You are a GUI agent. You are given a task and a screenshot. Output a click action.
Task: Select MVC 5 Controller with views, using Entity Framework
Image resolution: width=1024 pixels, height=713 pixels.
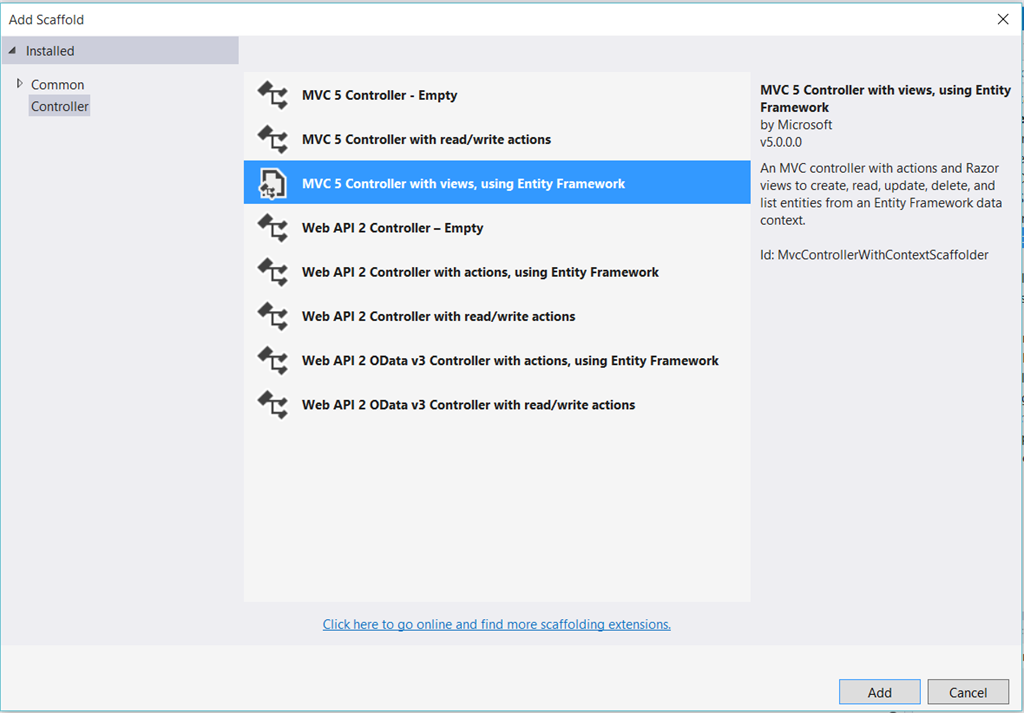pyautogui.click(x=497, y=182)
